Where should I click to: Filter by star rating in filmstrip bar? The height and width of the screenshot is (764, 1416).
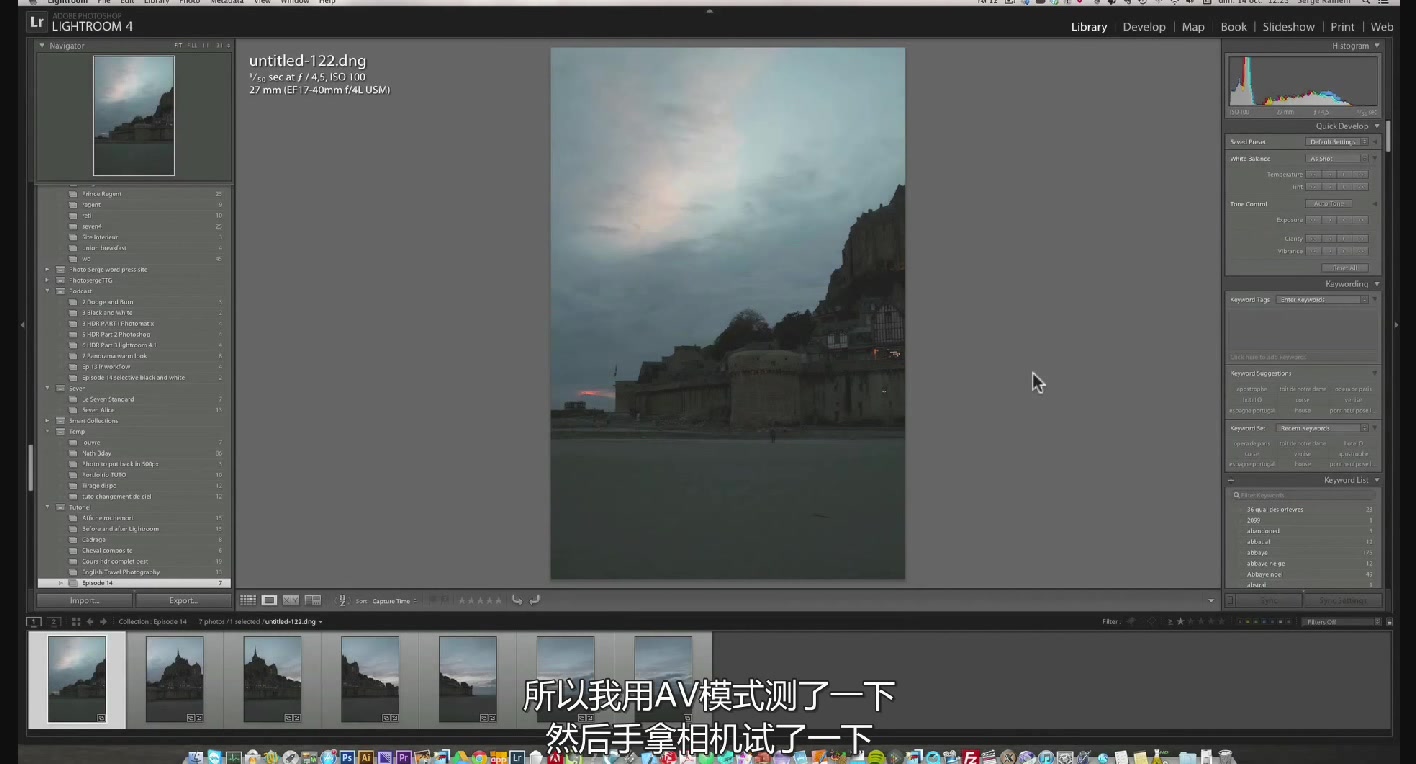tap(1200, 621)
